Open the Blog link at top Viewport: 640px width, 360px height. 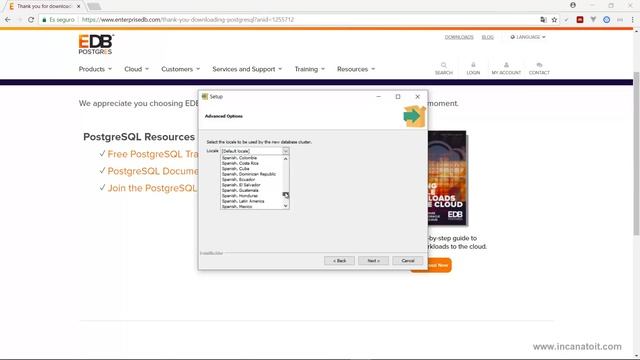487,37
